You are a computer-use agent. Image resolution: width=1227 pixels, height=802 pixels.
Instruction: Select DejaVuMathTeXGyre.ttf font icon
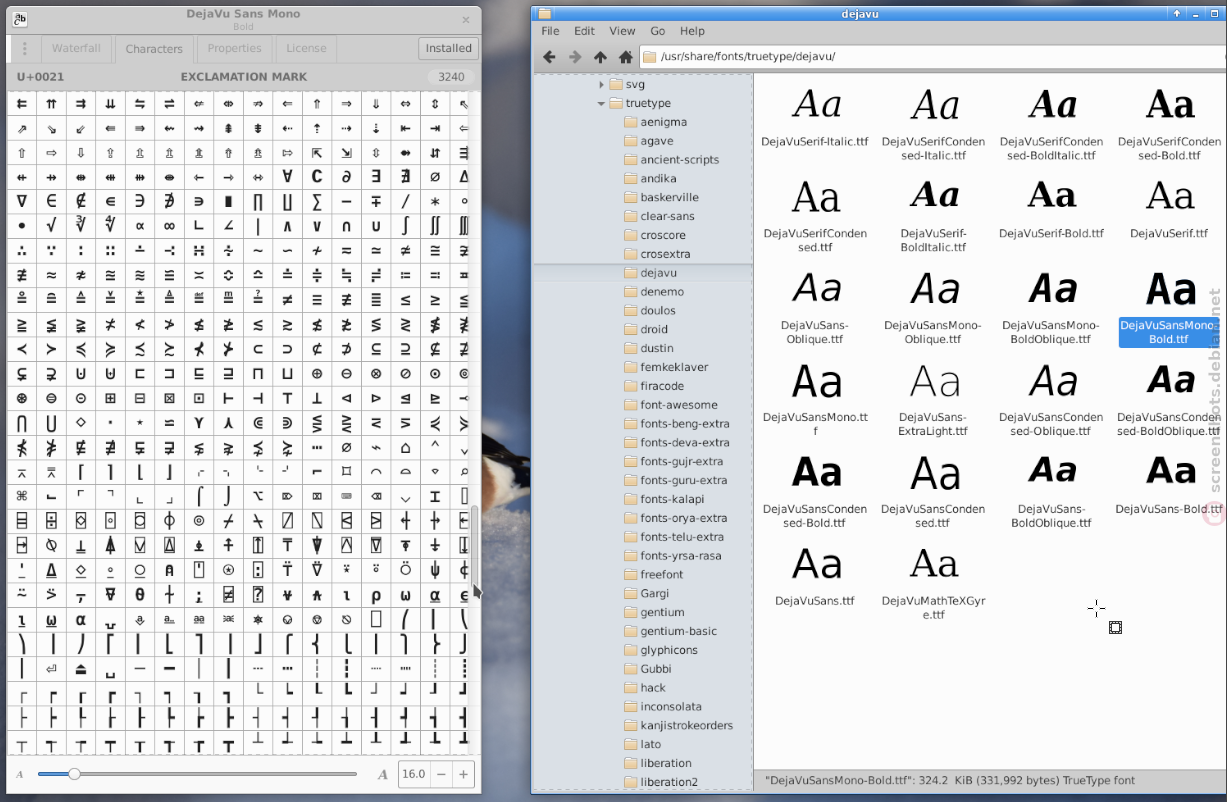click(934, 564)
